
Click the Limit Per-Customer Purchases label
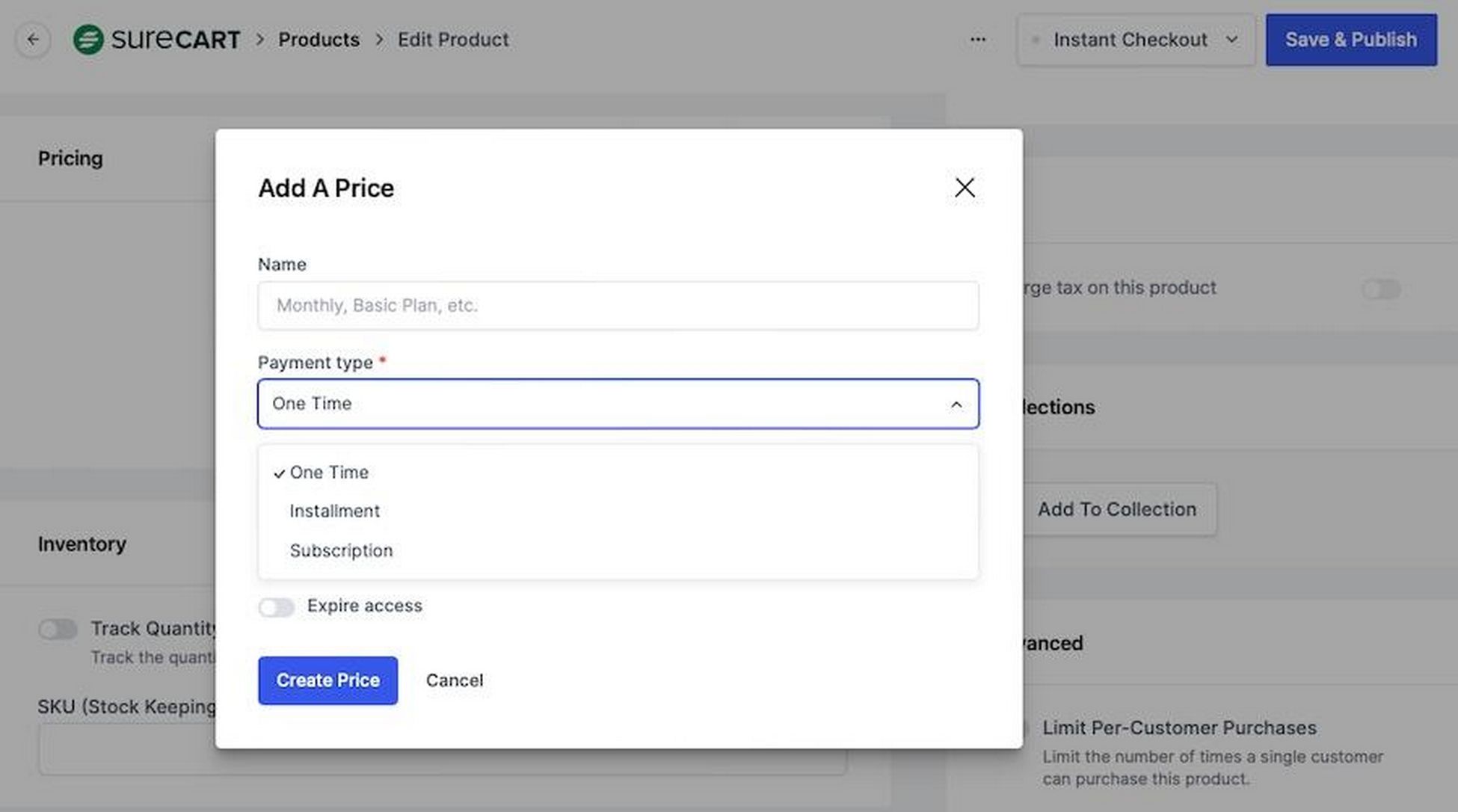[1179, 728]
